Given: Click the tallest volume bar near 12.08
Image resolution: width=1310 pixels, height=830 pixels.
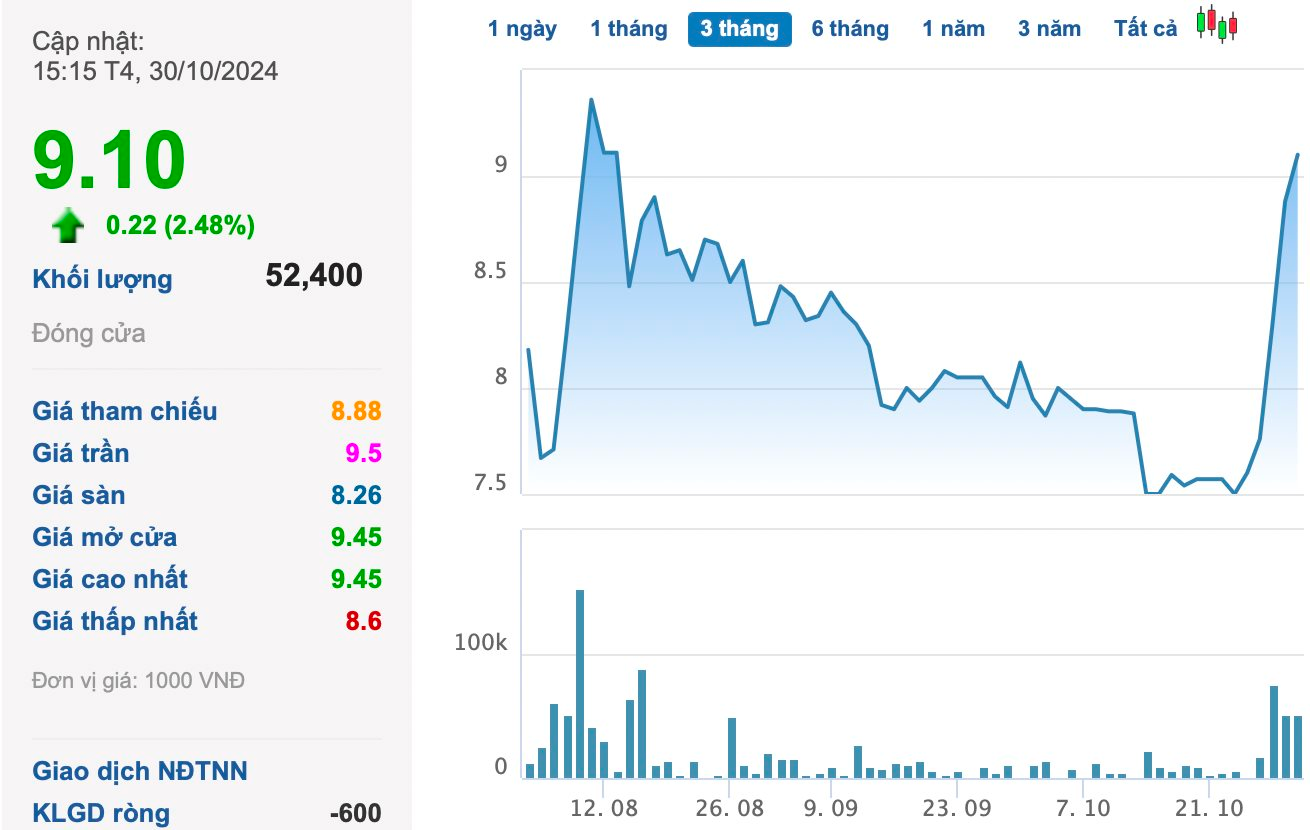Looking at the screenshot, I should [580, 684].
